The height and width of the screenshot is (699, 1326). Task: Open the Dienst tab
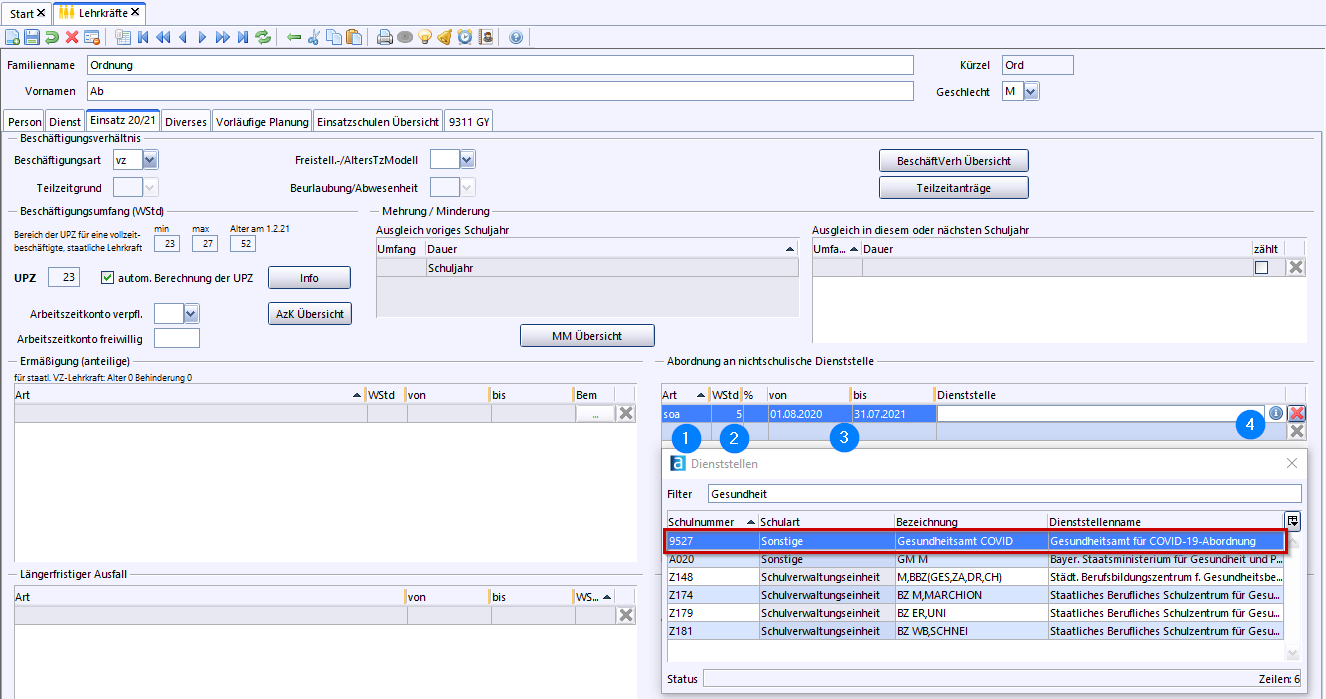point(65,122)
